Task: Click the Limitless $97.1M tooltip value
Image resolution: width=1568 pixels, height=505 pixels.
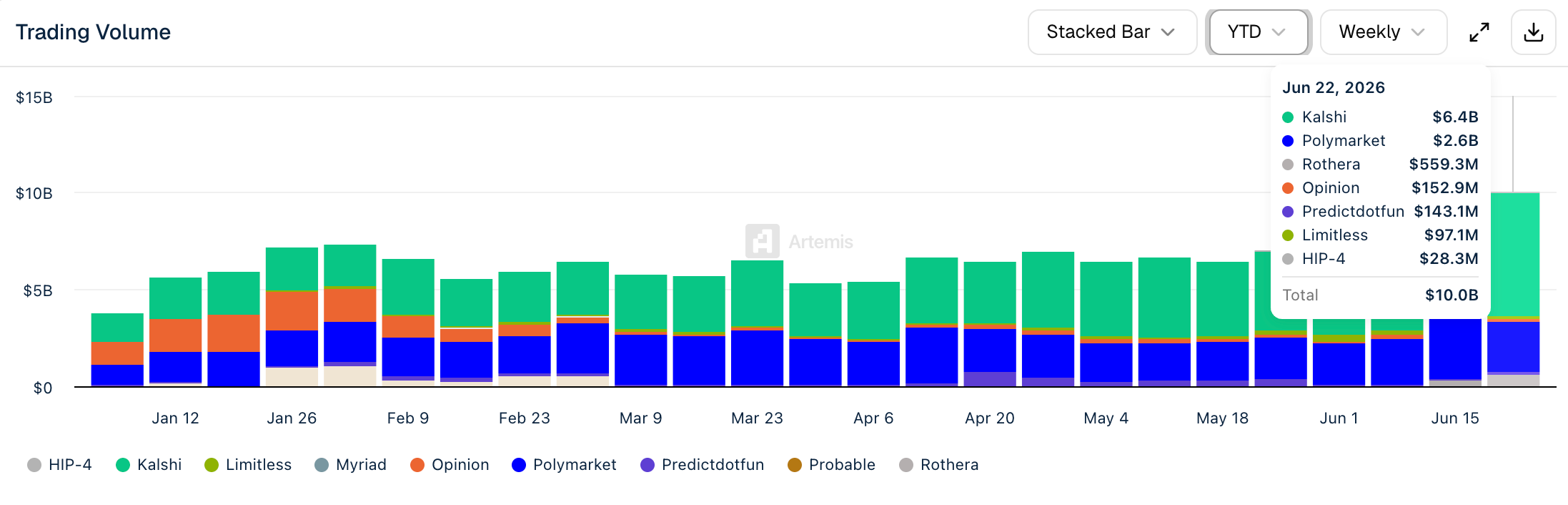Action: tap(1451, 235)
